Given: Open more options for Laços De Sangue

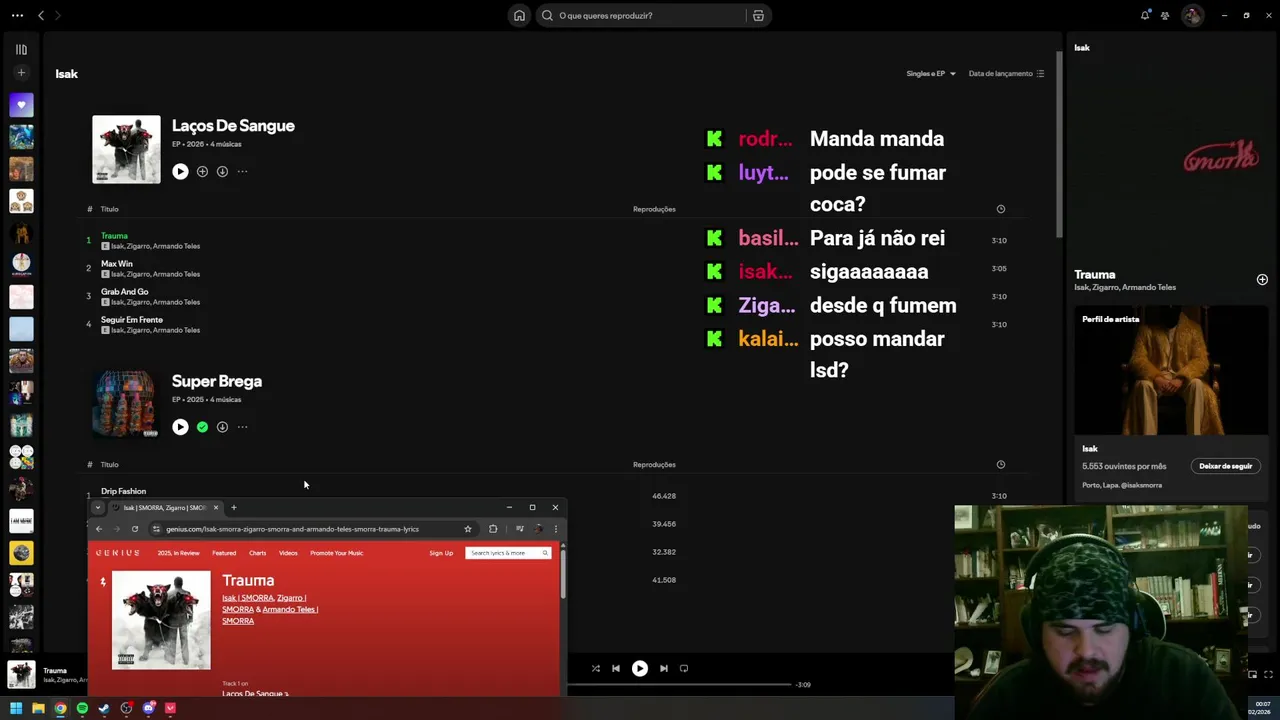Looking at the screenshot, I should click(x=242, y=171).
